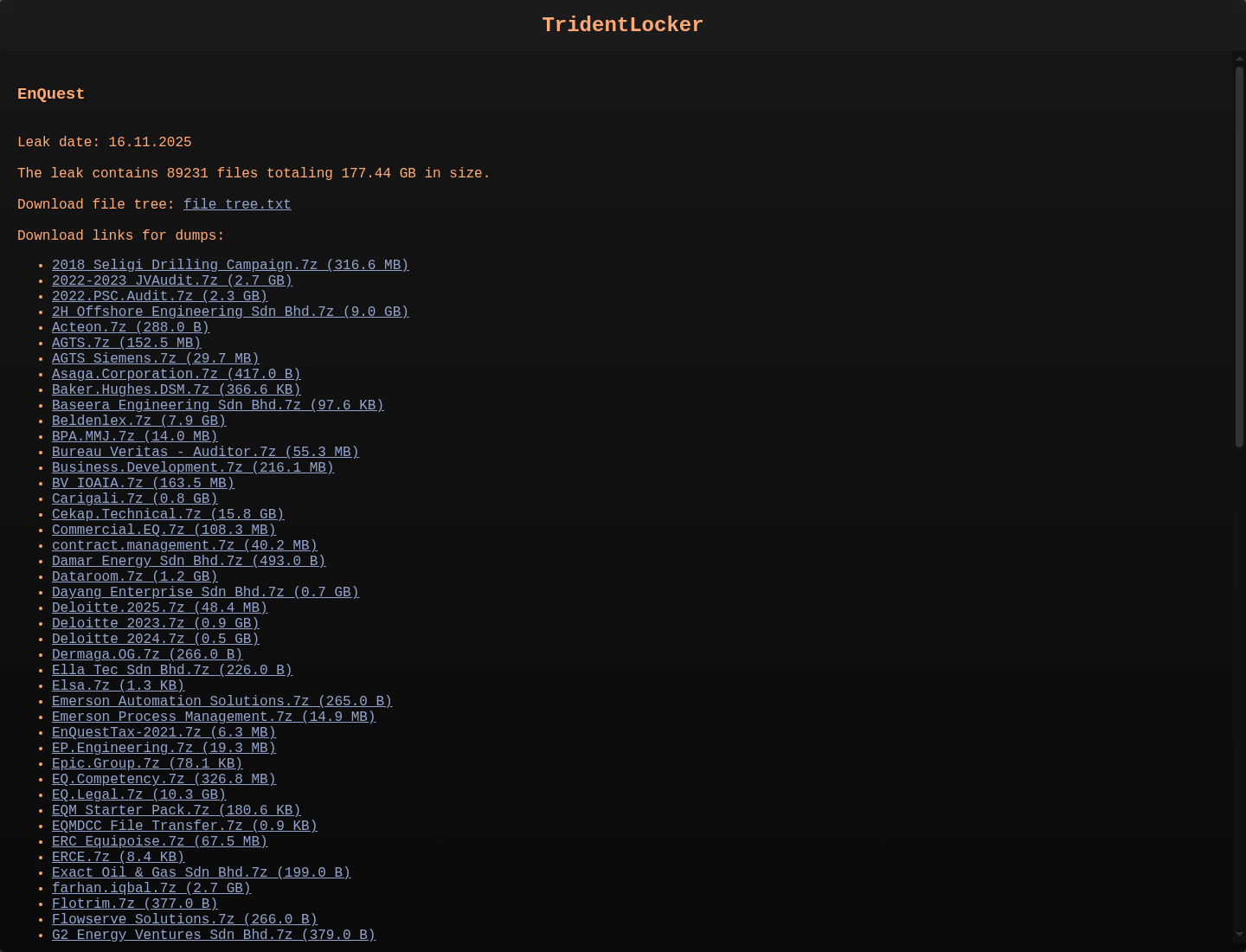Click the Carigali.7z link
This screenshot has width=1246, height=952.
point(135,499)
